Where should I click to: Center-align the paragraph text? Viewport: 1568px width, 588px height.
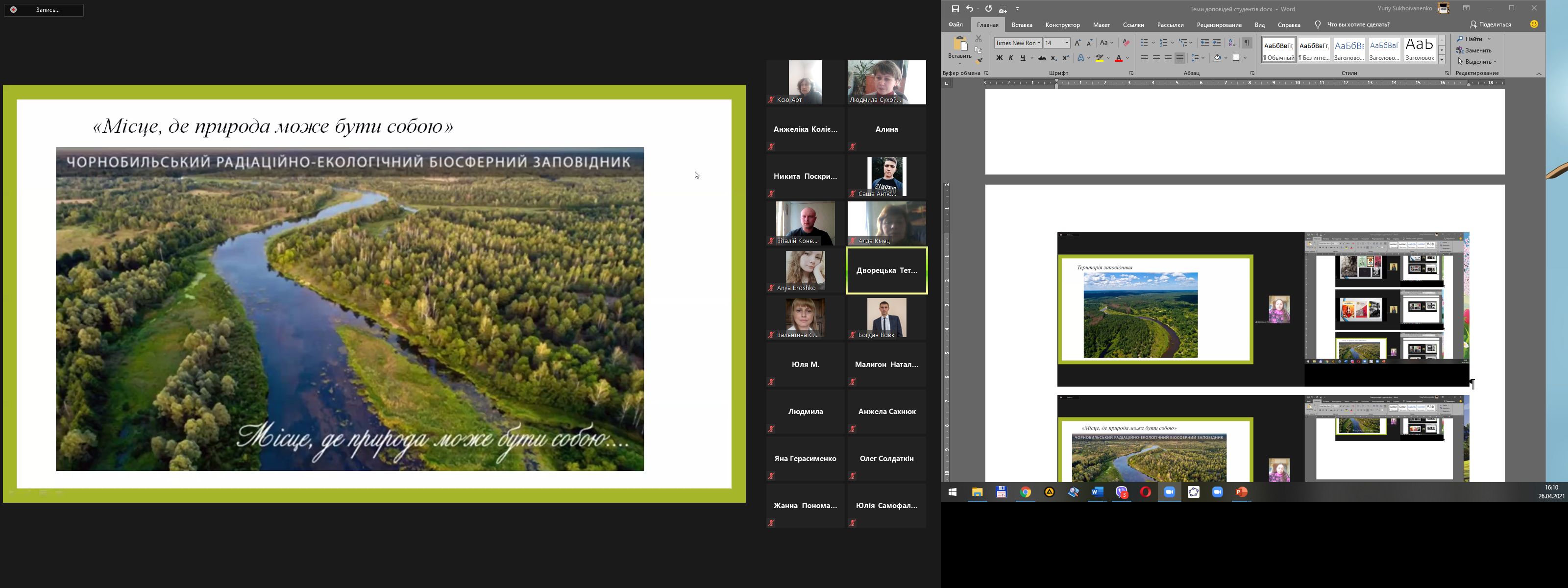point(1156,58)
